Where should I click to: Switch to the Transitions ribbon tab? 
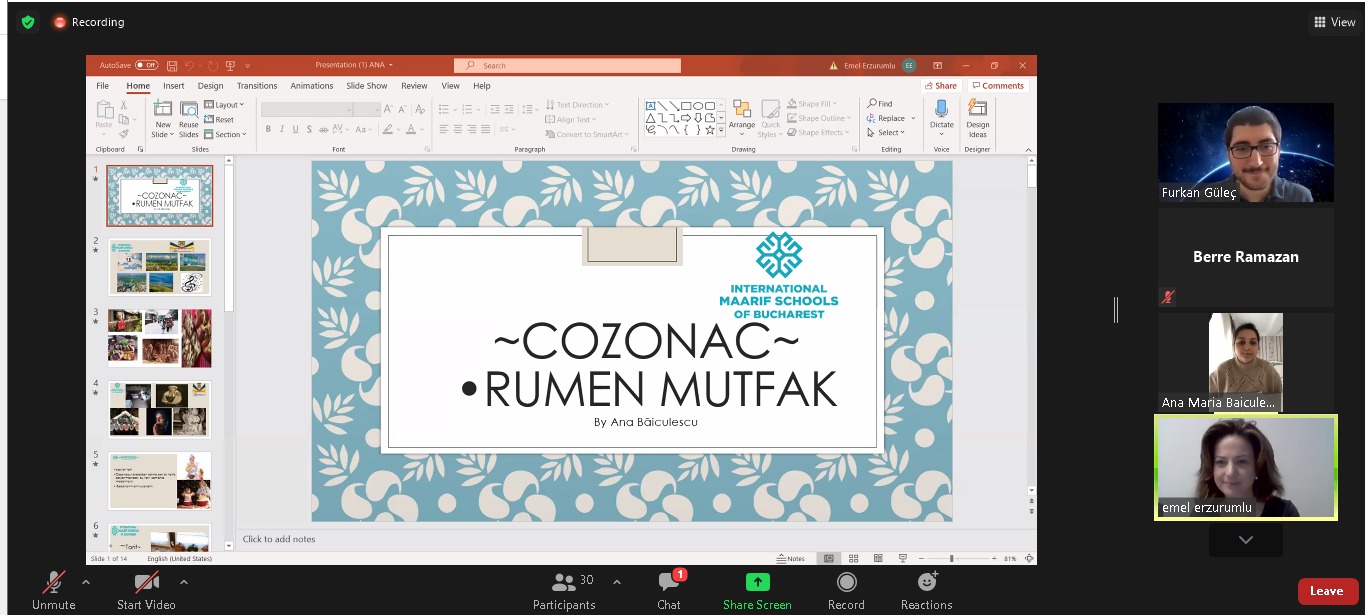coord(257,86)
